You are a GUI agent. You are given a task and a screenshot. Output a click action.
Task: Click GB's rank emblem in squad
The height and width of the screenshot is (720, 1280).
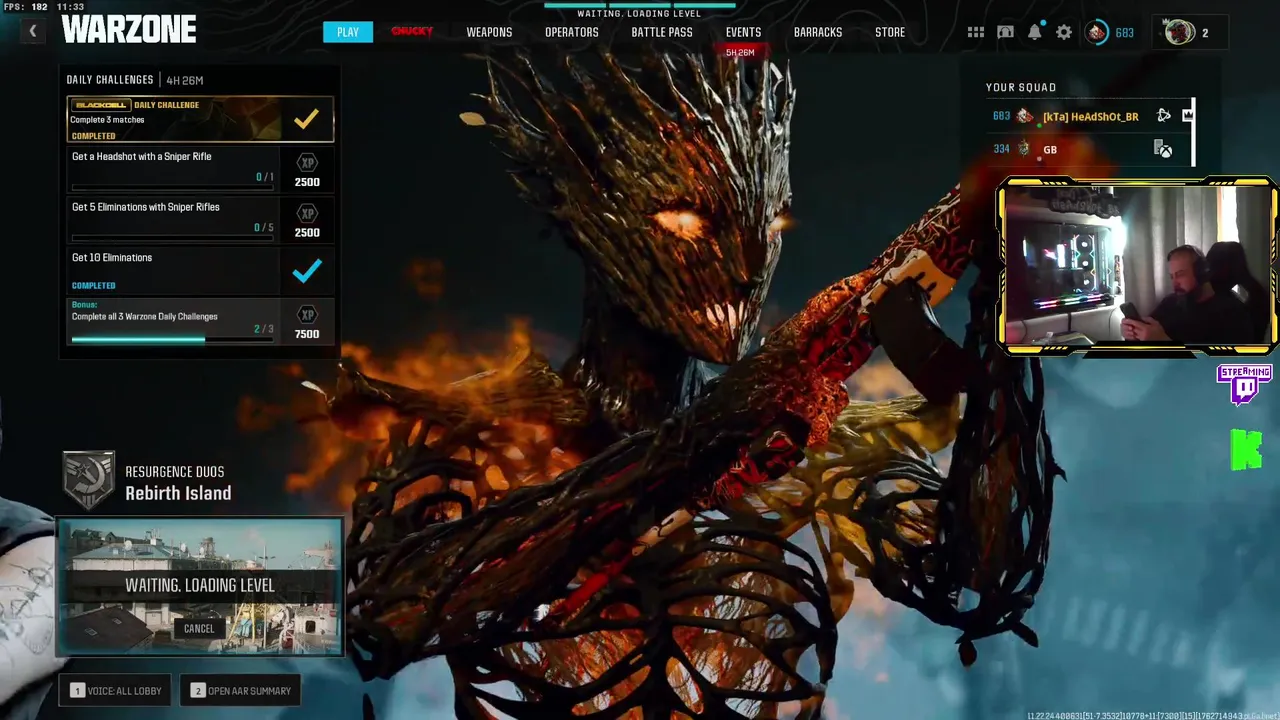(1023, 149)
